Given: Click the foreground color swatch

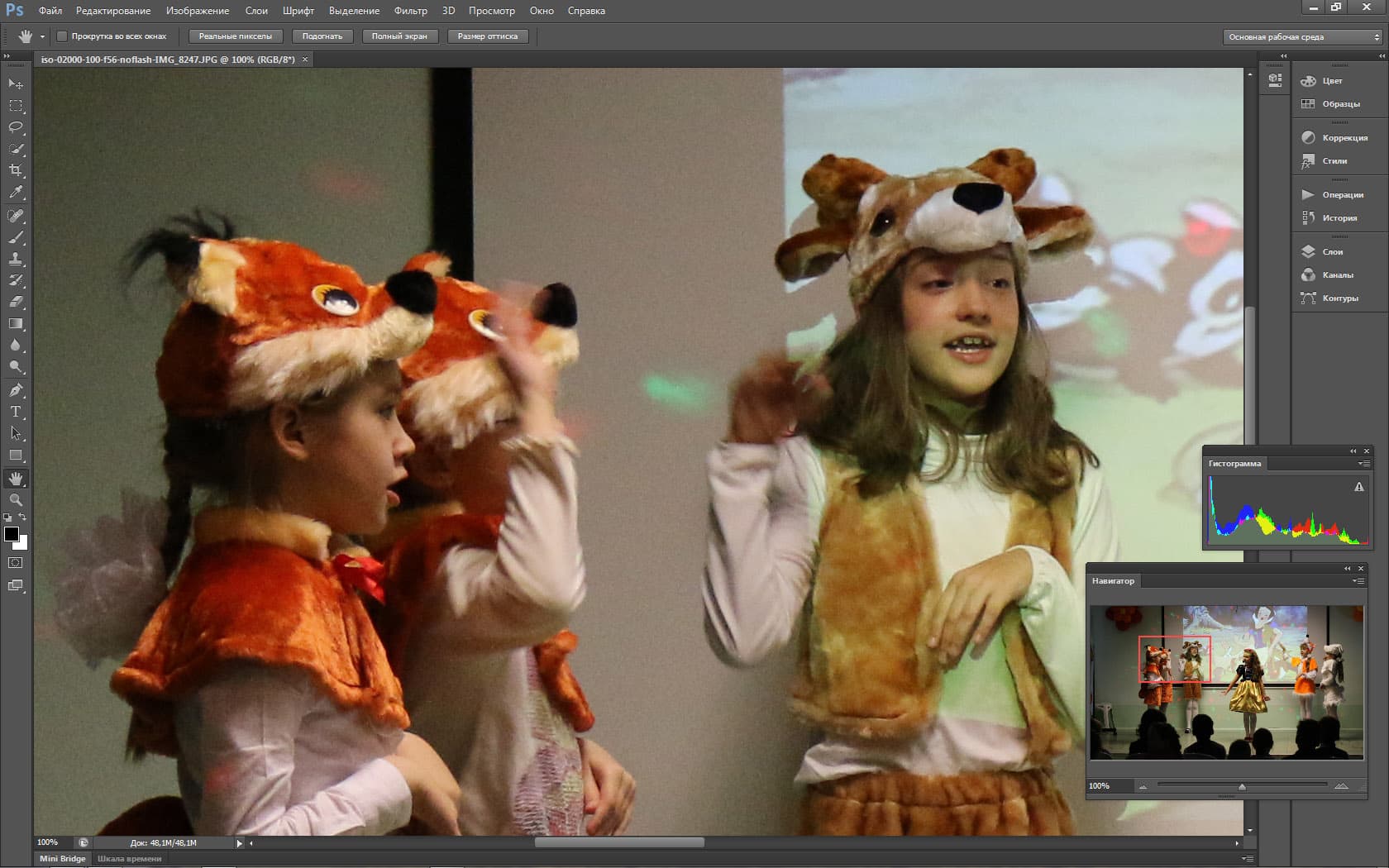Looking at the screenshot, I should tap(12, 534).
